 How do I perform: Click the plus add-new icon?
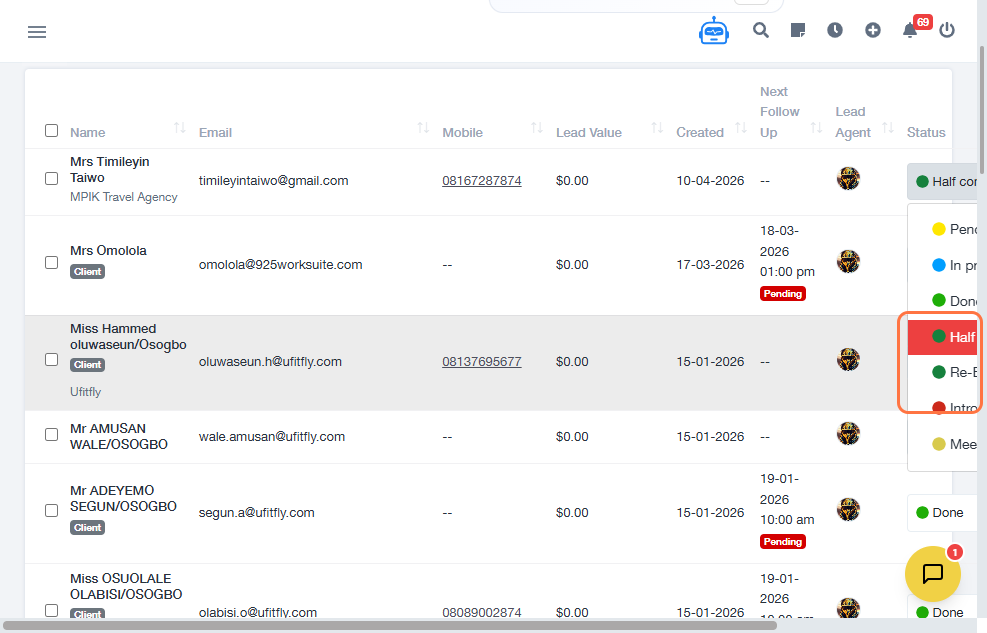pyautogui.click(x=873, y=30)
